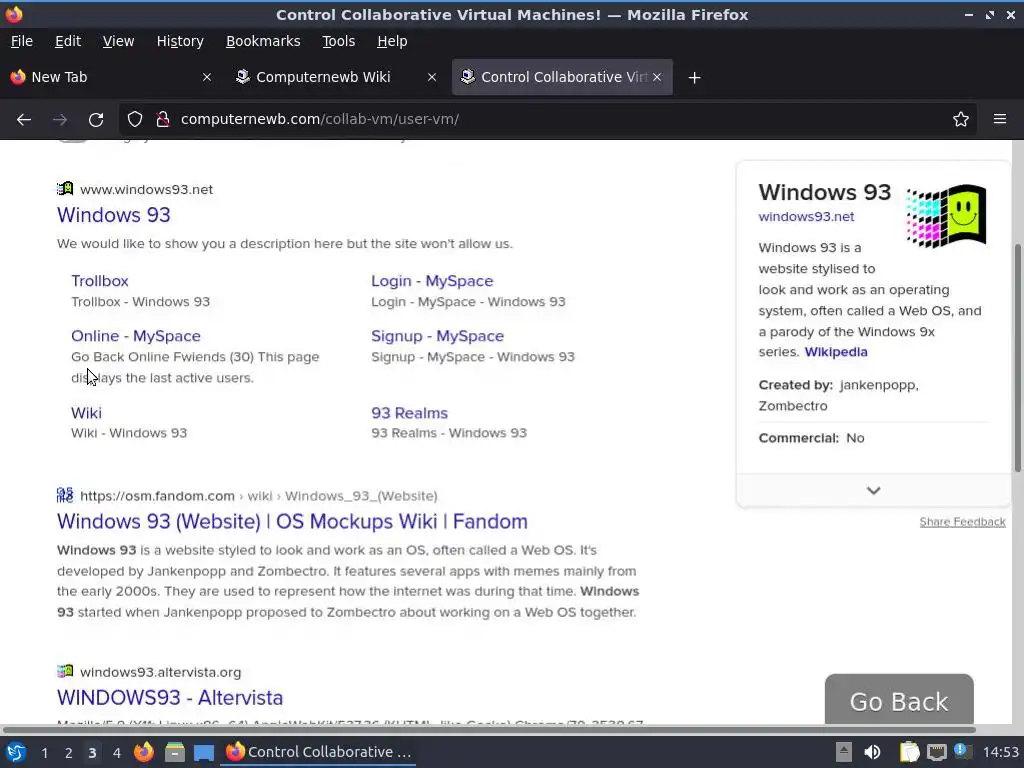Open the Online - MySpace sitelink

tap(136, 336)
